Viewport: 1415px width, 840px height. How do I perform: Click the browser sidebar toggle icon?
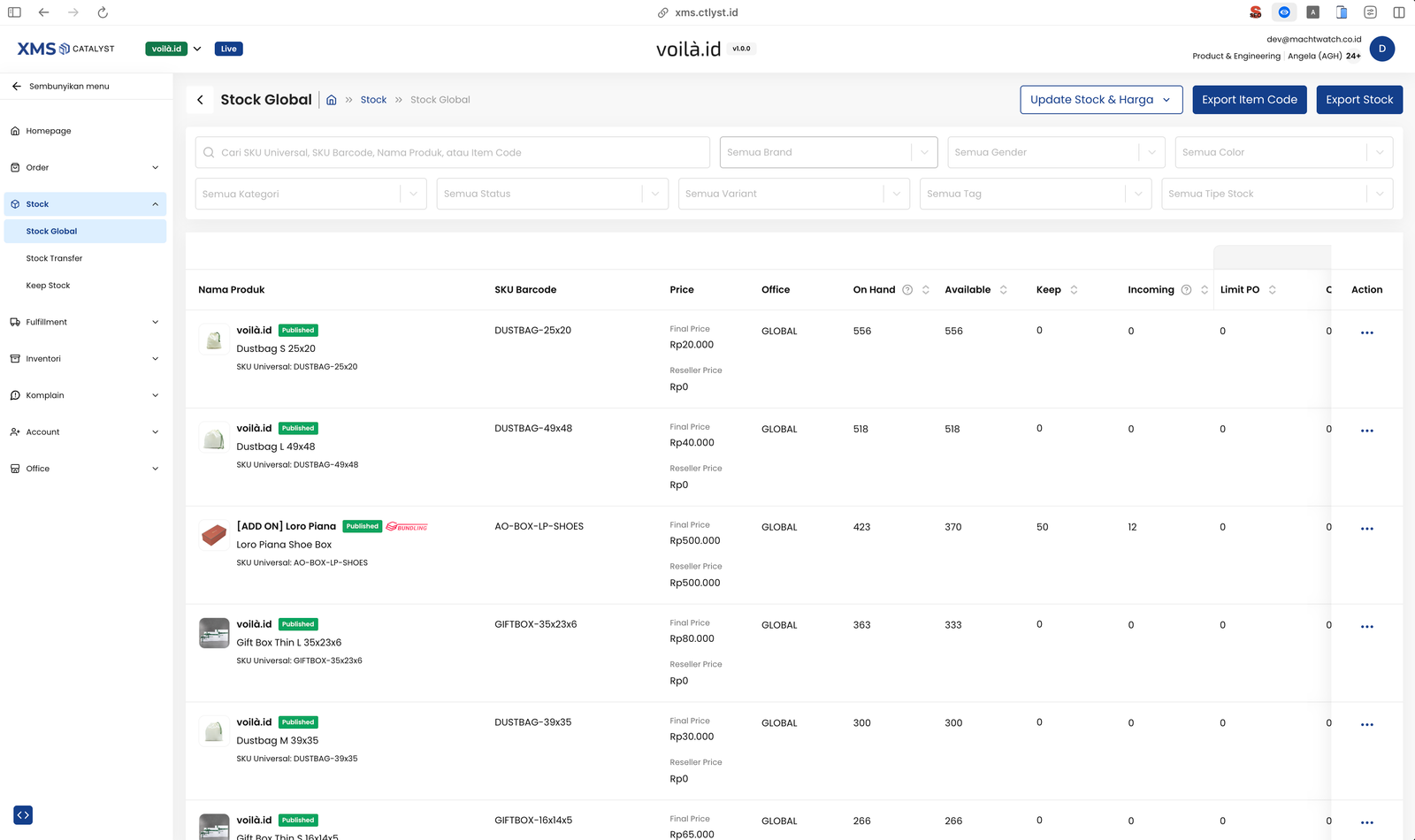coord(14,12)
